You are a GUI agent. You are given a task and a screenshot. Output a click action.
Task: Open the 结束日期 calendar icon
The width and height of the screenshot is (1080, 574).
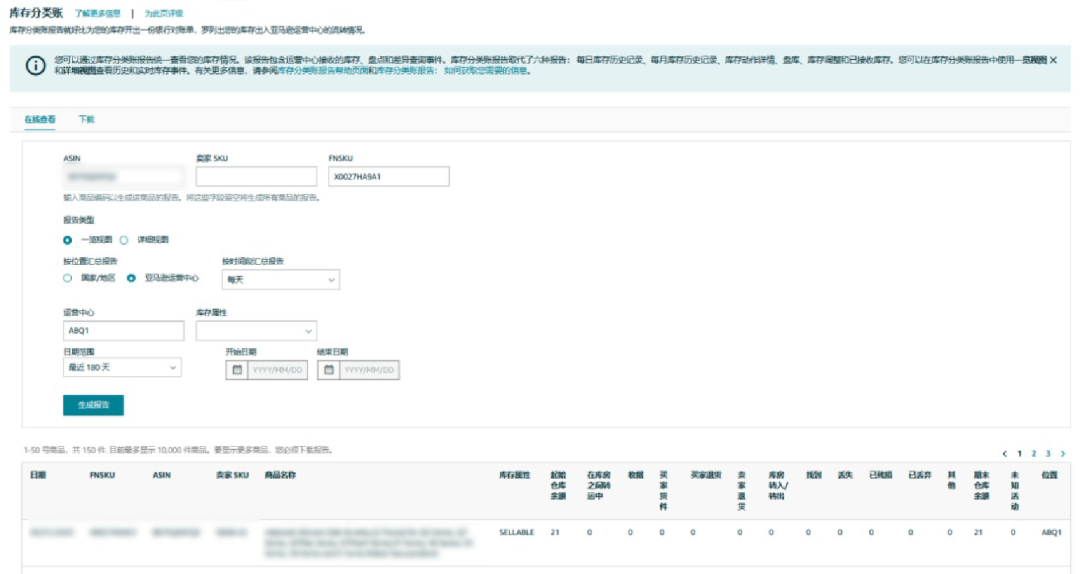pyautogui.click(x=329, y=370)
